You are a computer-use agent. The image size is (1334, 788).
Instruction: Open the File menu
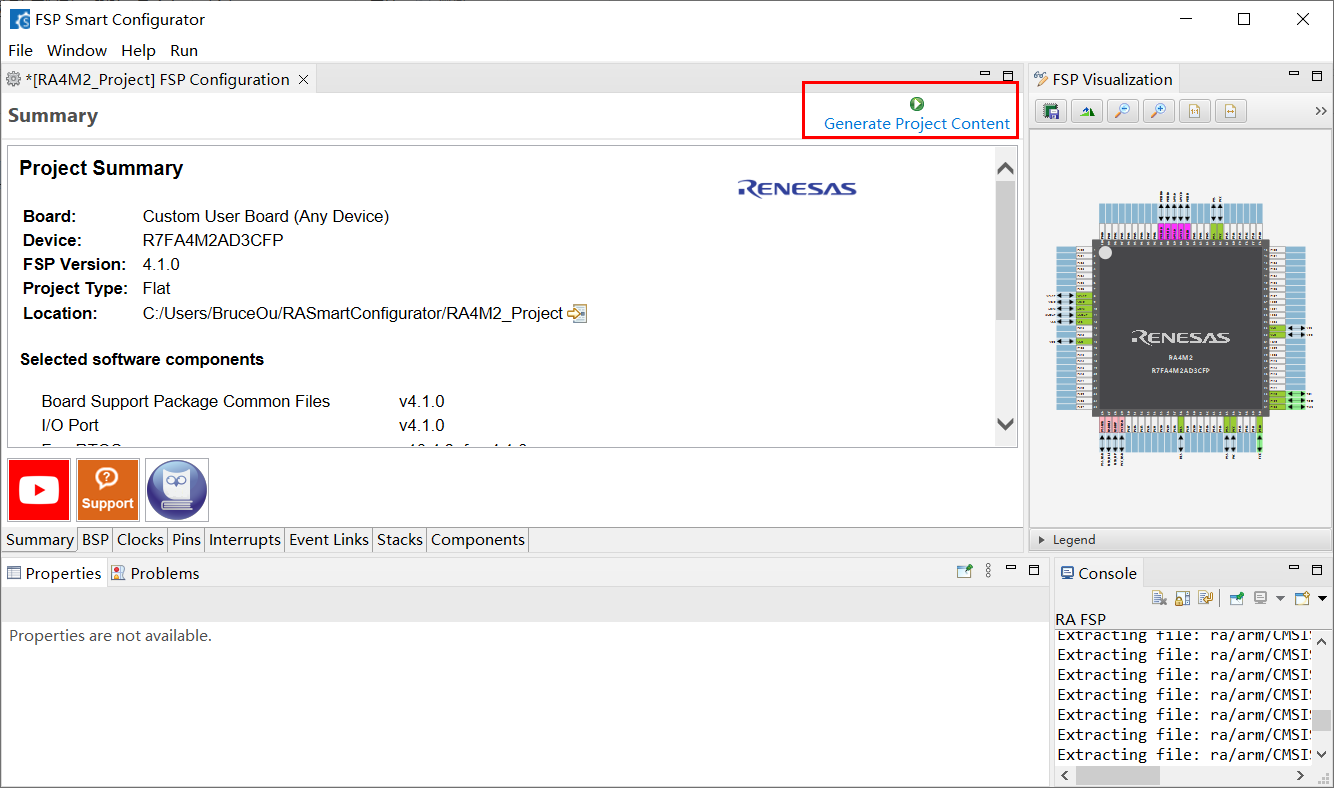(x=20, y=50)
